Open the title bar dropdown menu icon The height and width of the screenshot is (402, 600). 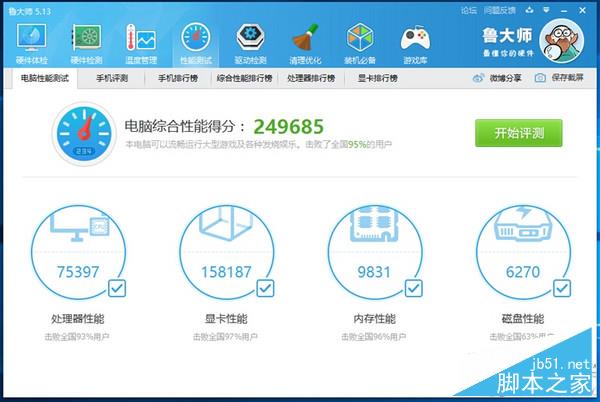coord(546,10)
